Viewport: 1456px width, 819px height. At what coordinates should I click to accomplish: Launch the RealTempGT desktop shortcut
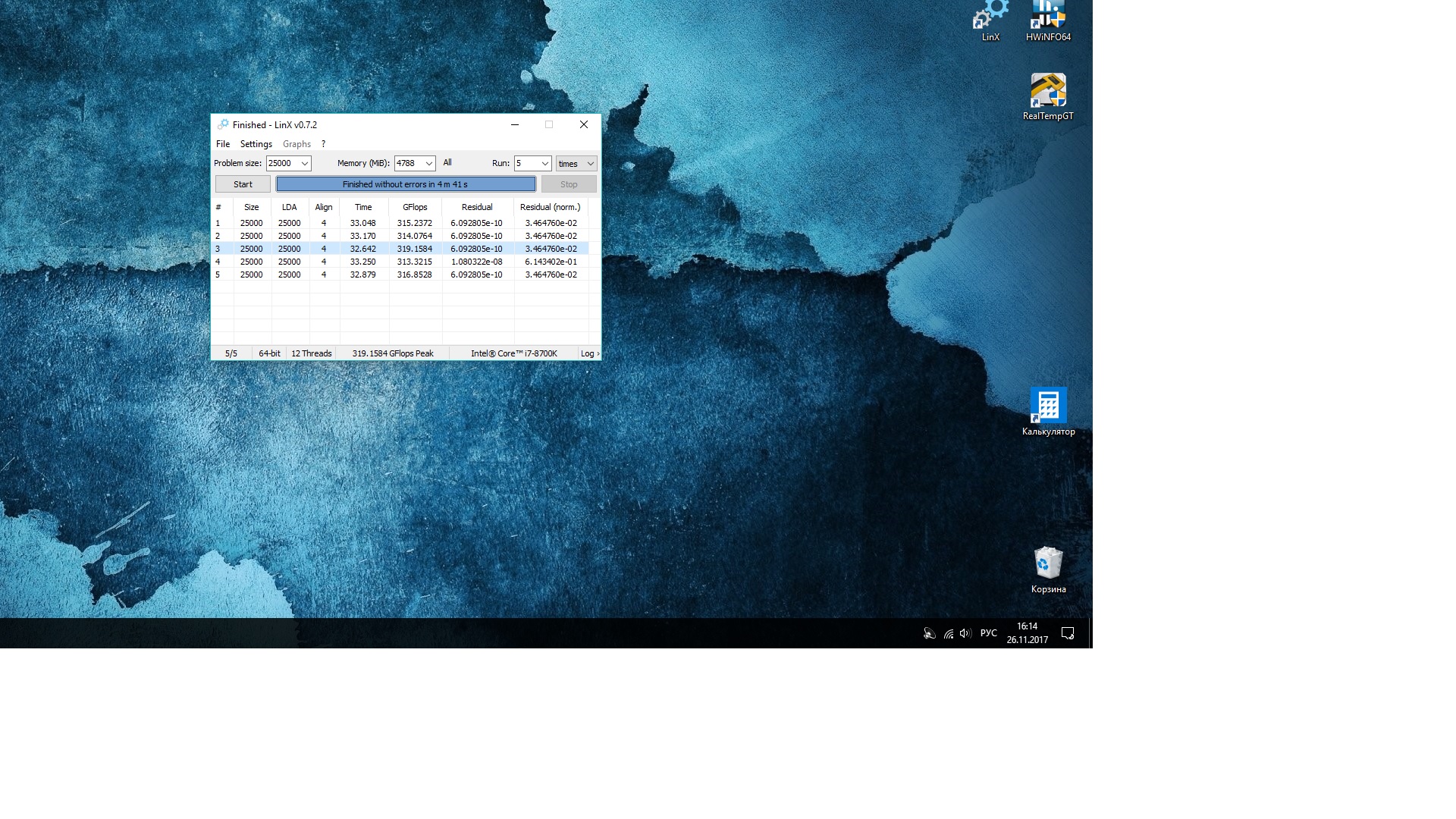(x=1048, y=93)
